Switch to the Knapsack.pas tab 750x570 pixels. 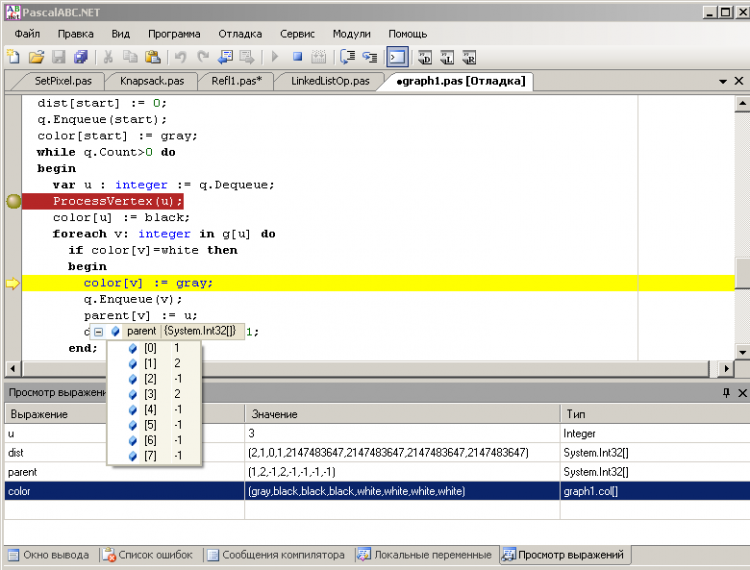pyautogui.click(x=151, y=81)
